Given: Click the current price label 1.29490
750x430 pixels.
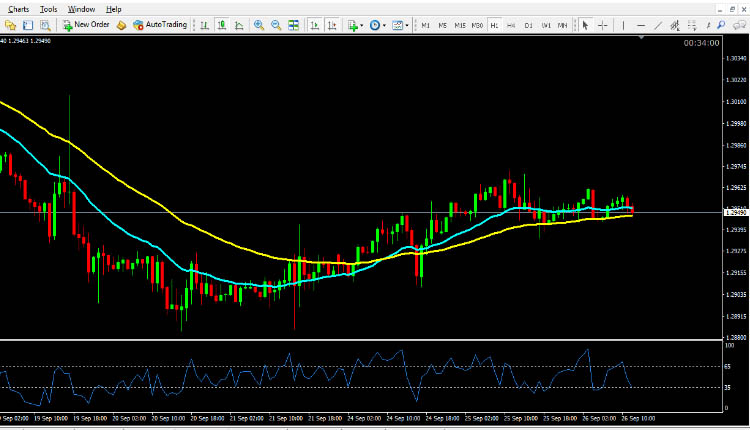Looking at the screenshot, I should coord(735,212).
